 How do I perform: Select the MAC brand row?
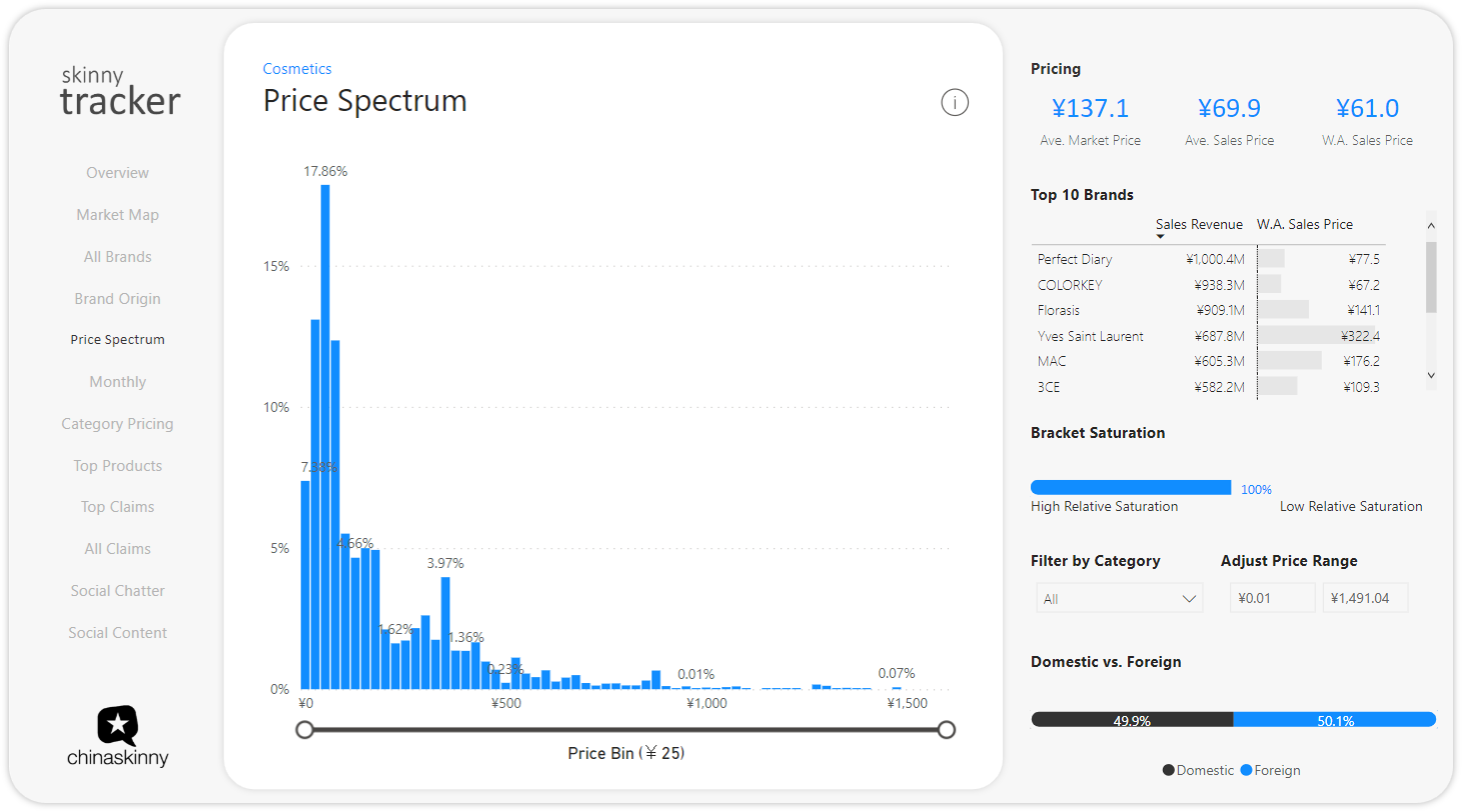point(1208,361)
